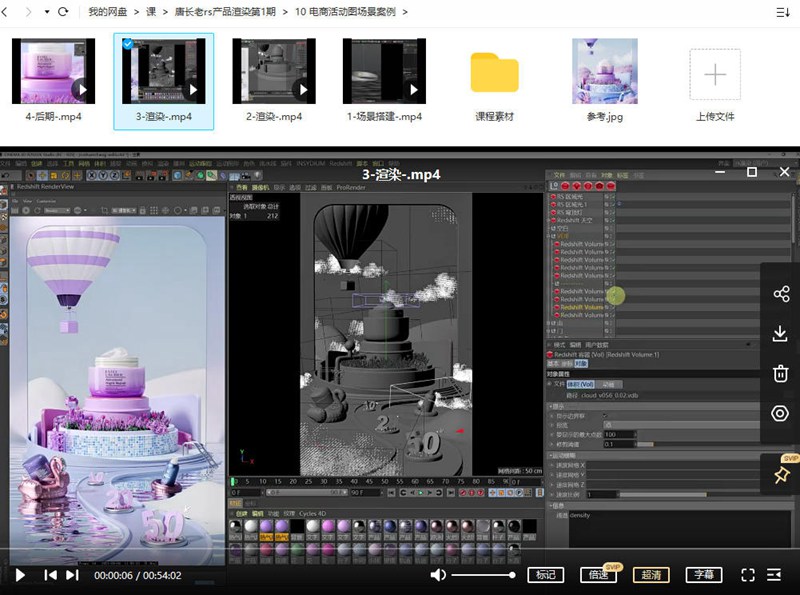This screenshot has height=595, width=800.
Task: Click the share icon in the right sidebar
Action: pos(781,295)
